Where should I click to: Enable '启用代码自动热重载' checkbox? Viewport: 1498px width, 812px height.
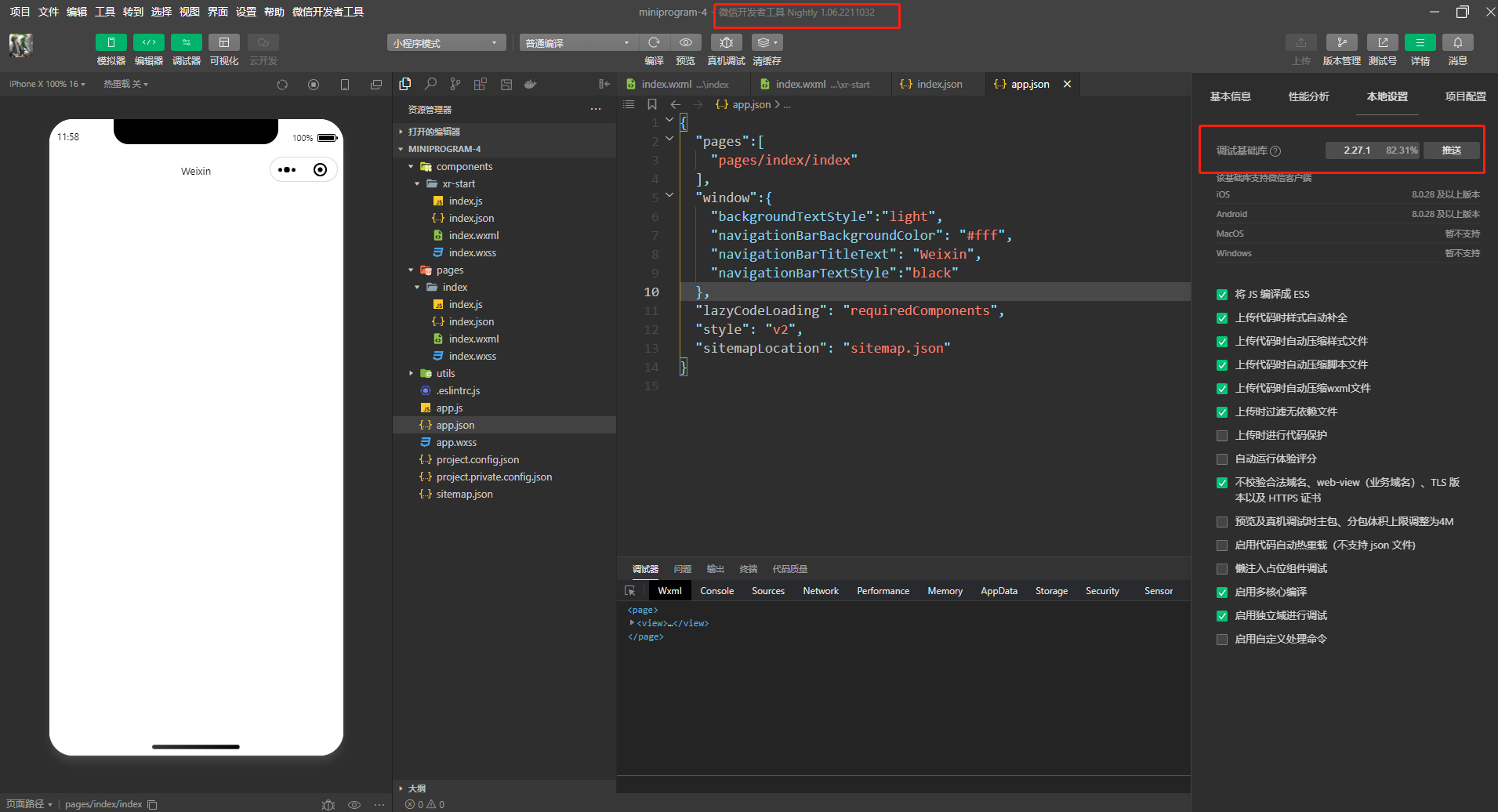pyautogui.click(x=1222, y=546)
